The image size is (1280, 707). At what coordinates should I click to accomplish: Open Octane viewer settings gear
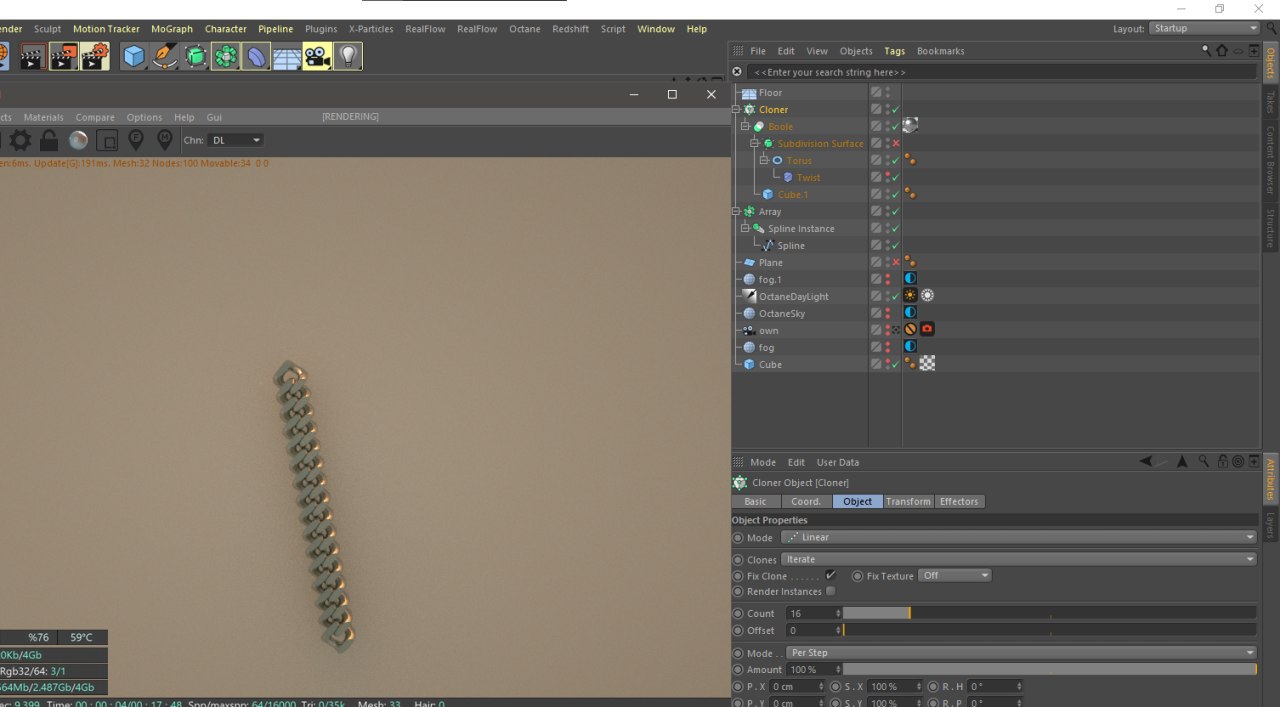(20, 140)
